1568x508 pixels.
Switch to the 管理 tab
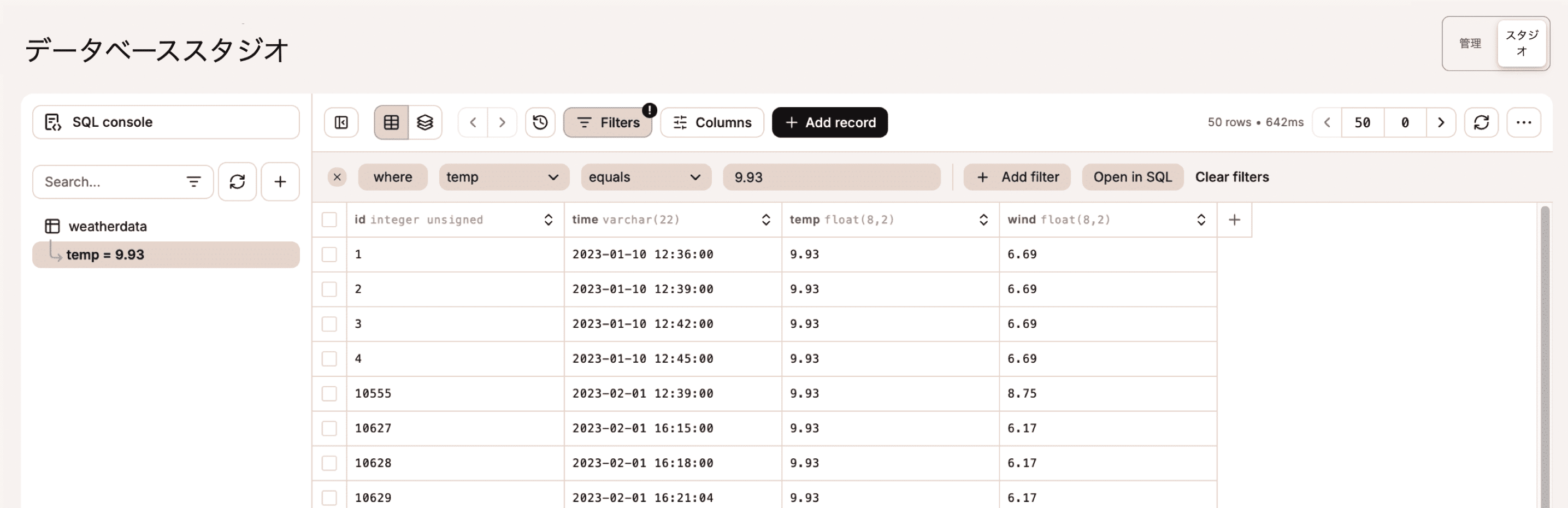1470,44
